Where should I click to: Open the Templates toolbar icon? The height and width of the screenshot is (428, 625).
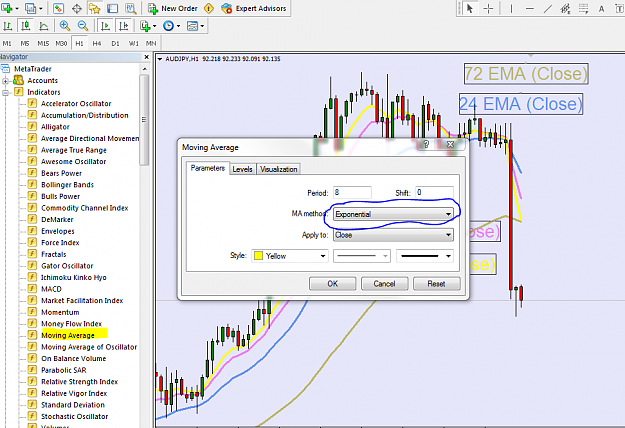click(x=193, y=26)
